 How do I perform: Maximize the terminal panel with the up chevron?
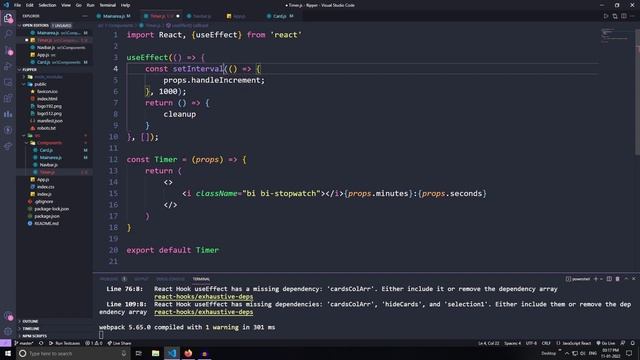(626, 279)
